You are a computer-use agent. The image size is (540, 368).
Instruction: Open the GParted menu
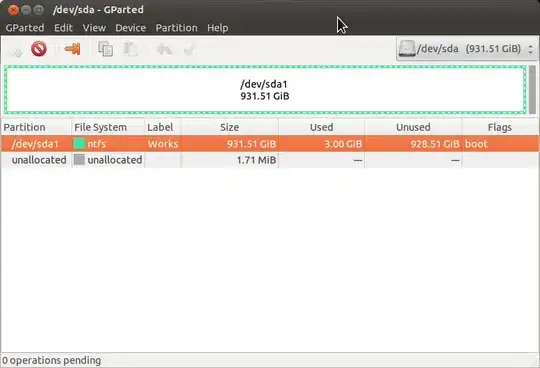[25, 28]
